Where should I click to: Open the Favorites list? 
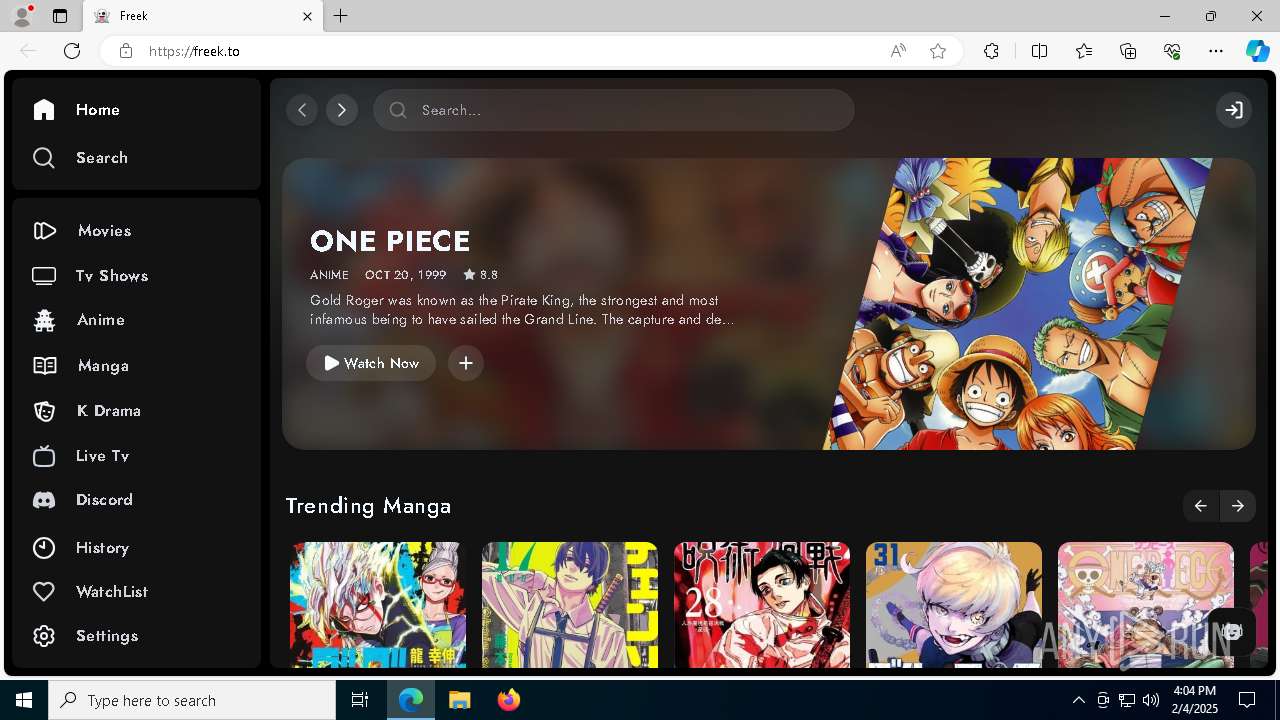[x=1084, y=51]
